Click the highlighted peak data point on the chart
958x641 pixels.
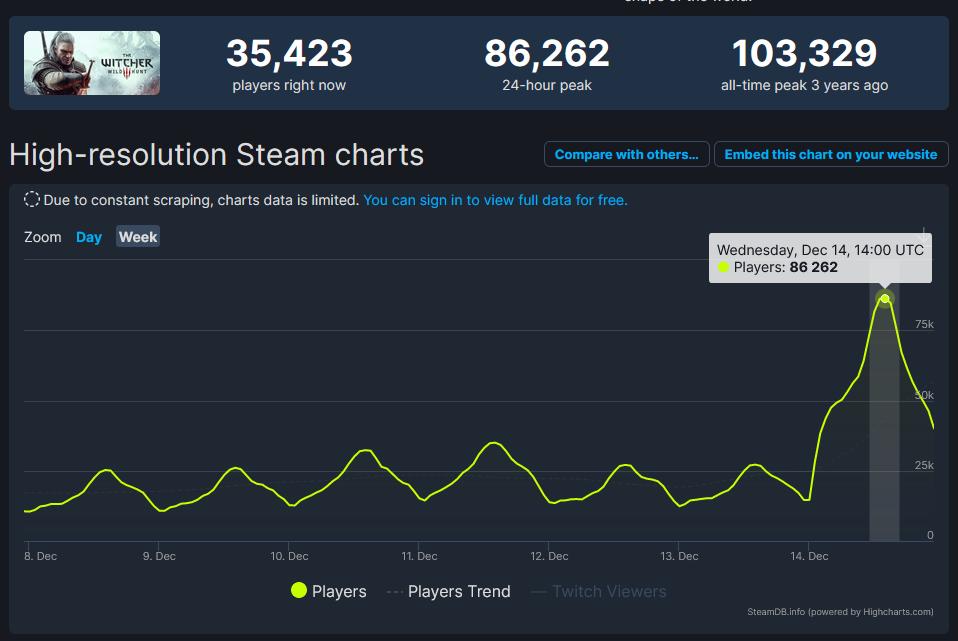click(x=885, y=299)
